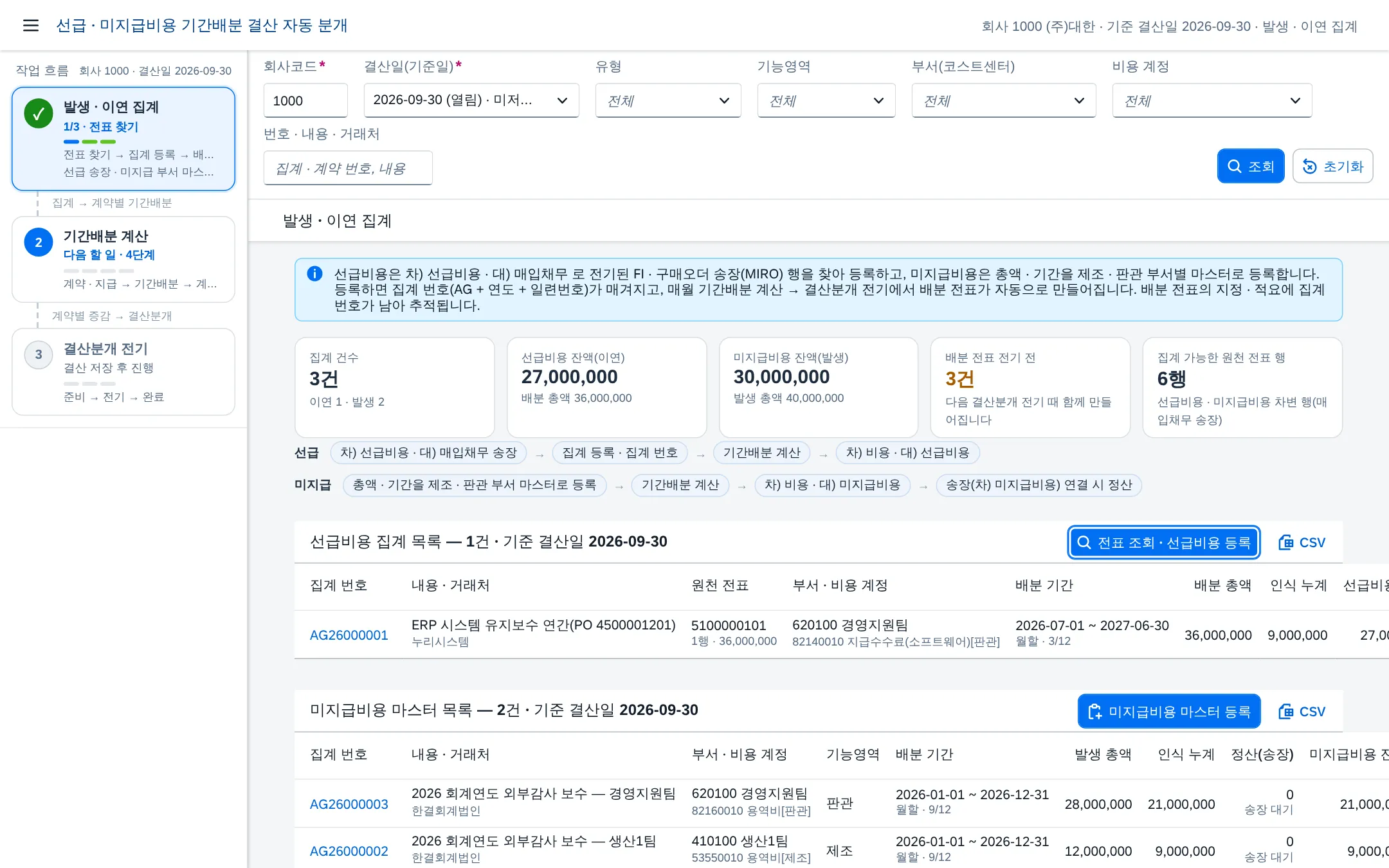The width and height of the screenshot is (1389, 868).
Task: Click the 누리시스템 vendor text
Action: pyautogui.click(x=440, y=642)
